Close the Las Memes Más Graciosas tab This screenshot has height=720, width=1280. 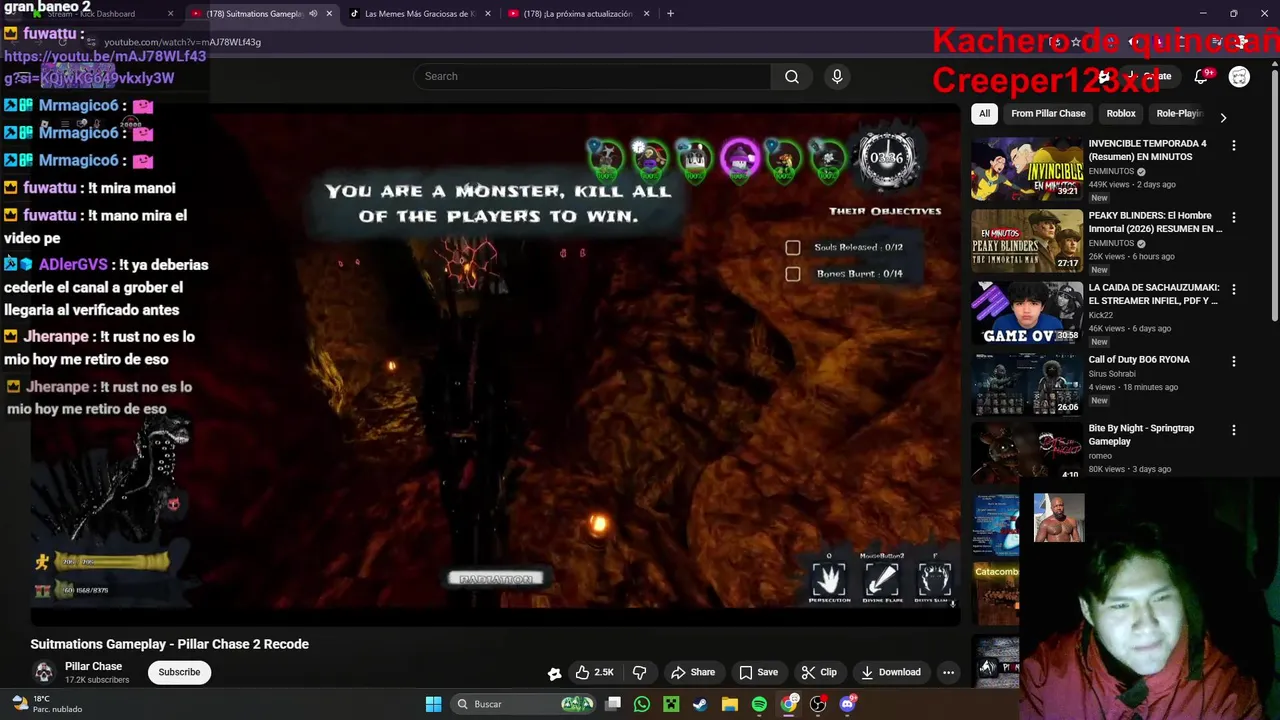(488, 14)
